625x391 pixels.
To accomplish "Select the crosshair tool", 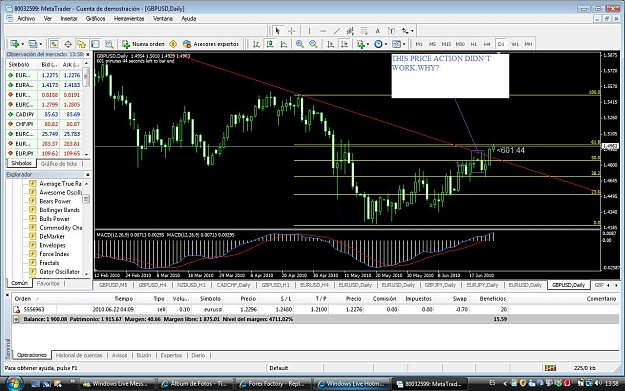I will [292, 31].
